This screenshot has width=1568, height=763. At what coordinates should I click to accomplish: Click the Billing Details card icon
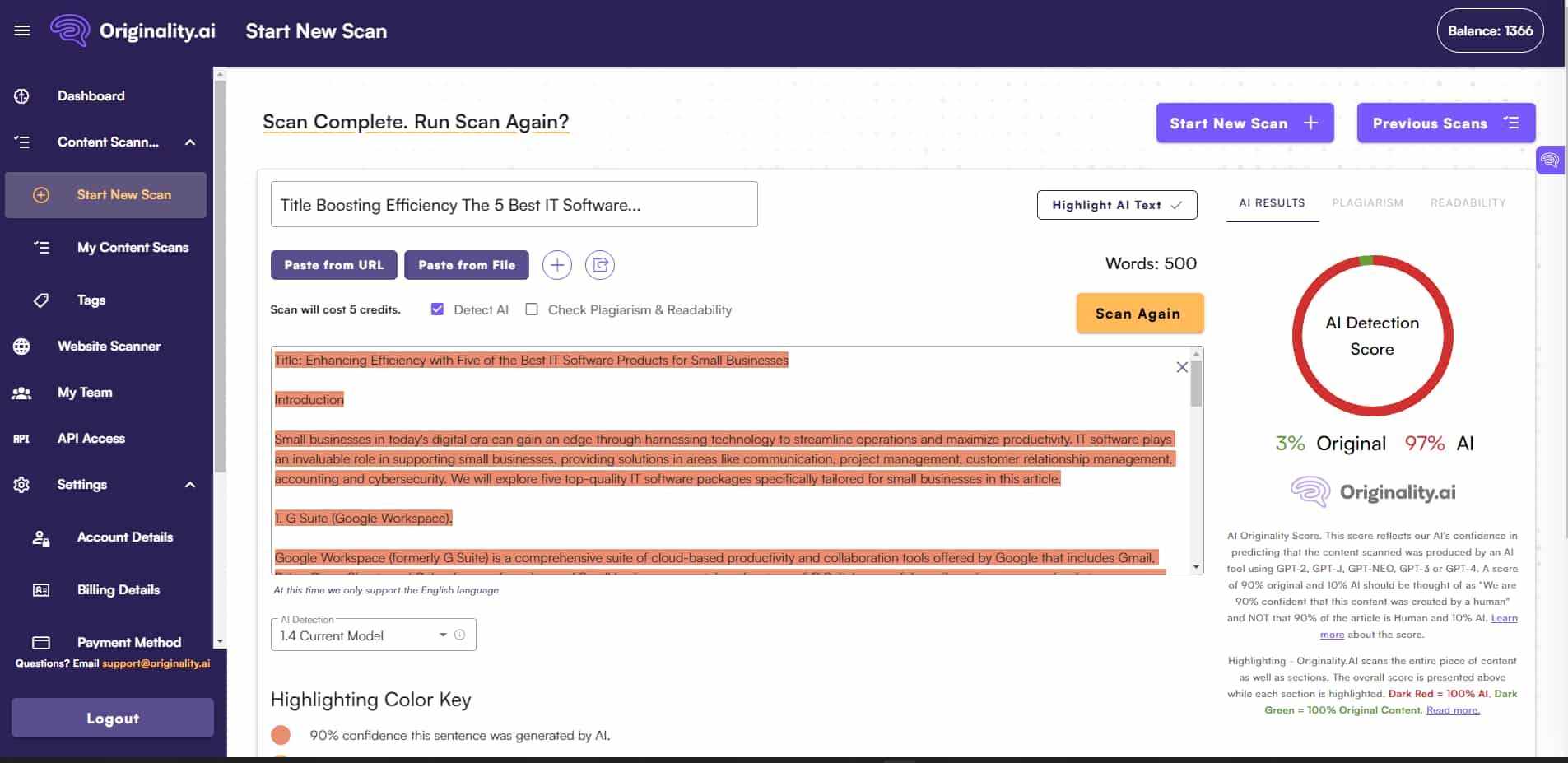pos(41,590)
